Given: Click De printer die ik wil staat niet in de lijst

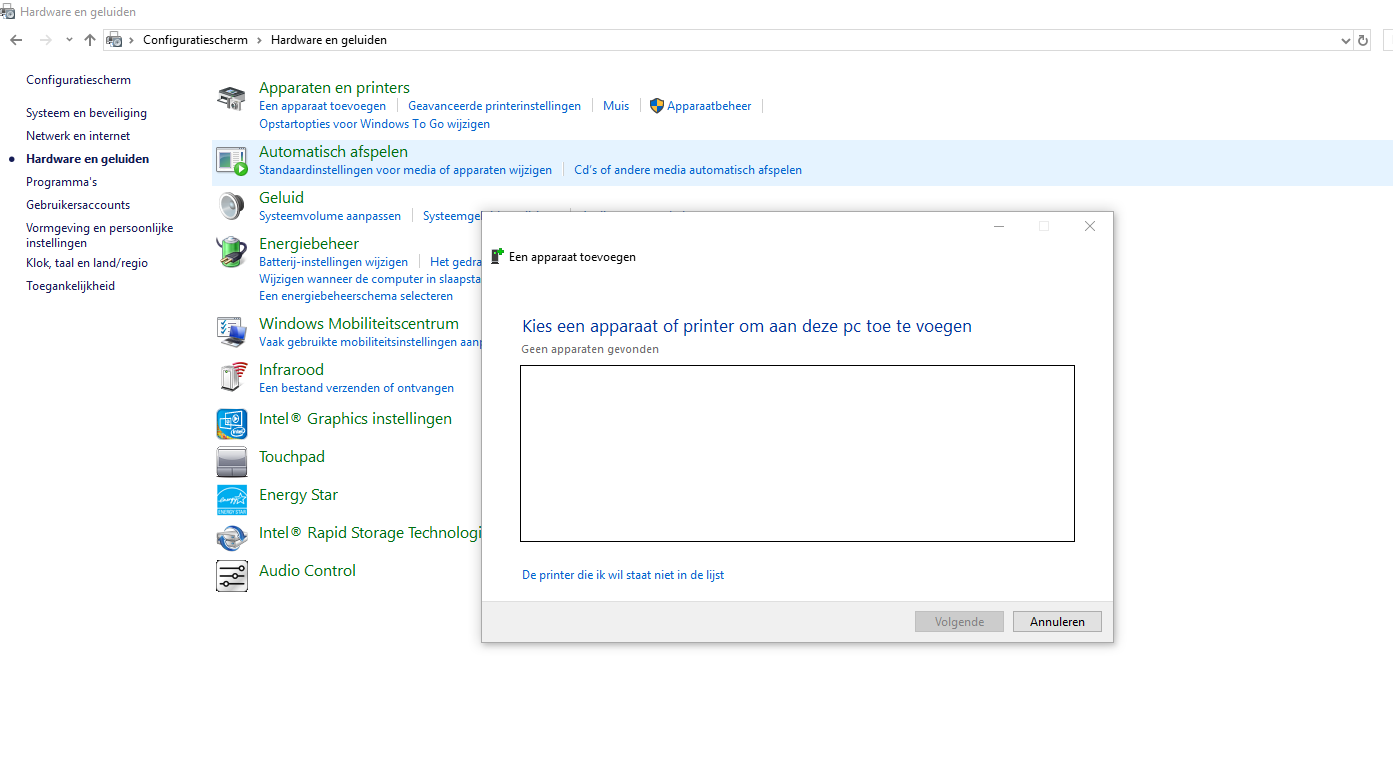Looking at the screenshot, I should click(623, 575).
